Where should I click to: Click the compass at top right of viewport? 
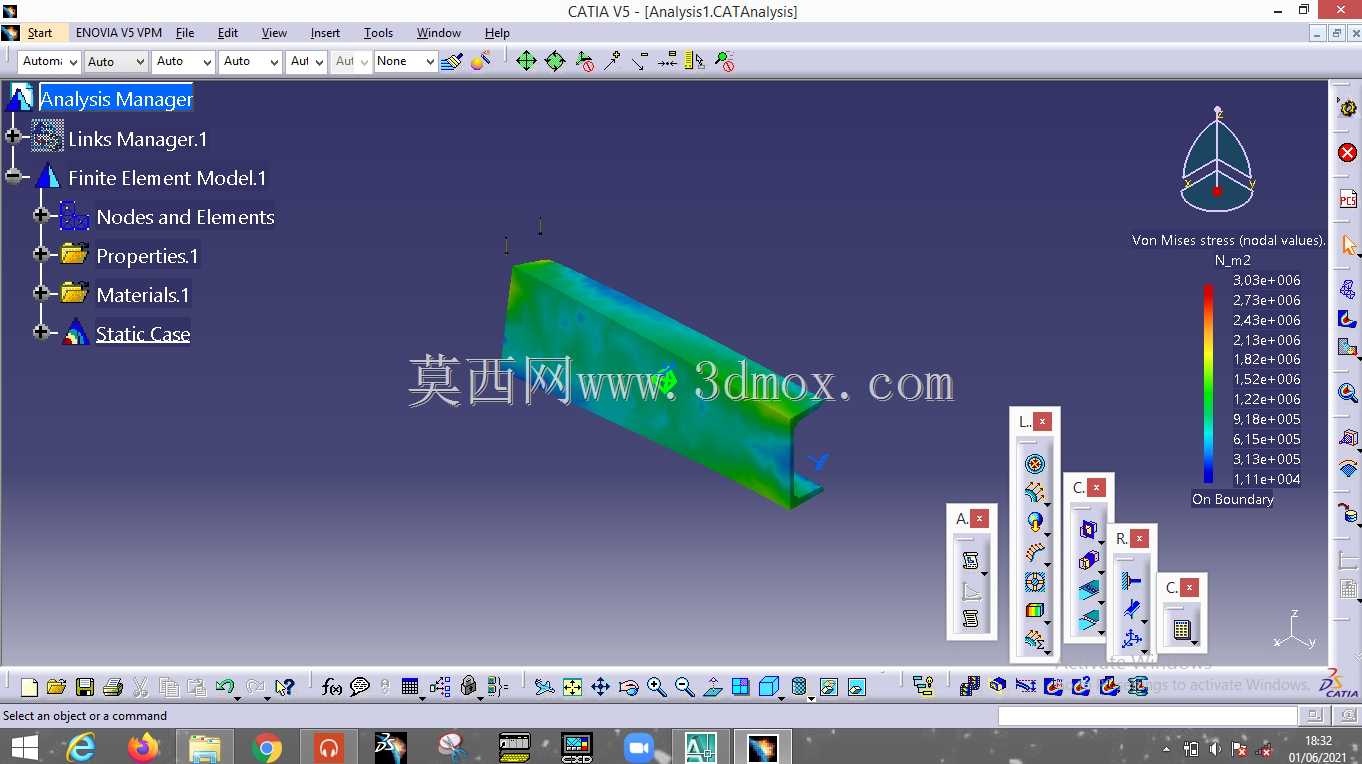pyautogui.click(x=1217, y=160)
